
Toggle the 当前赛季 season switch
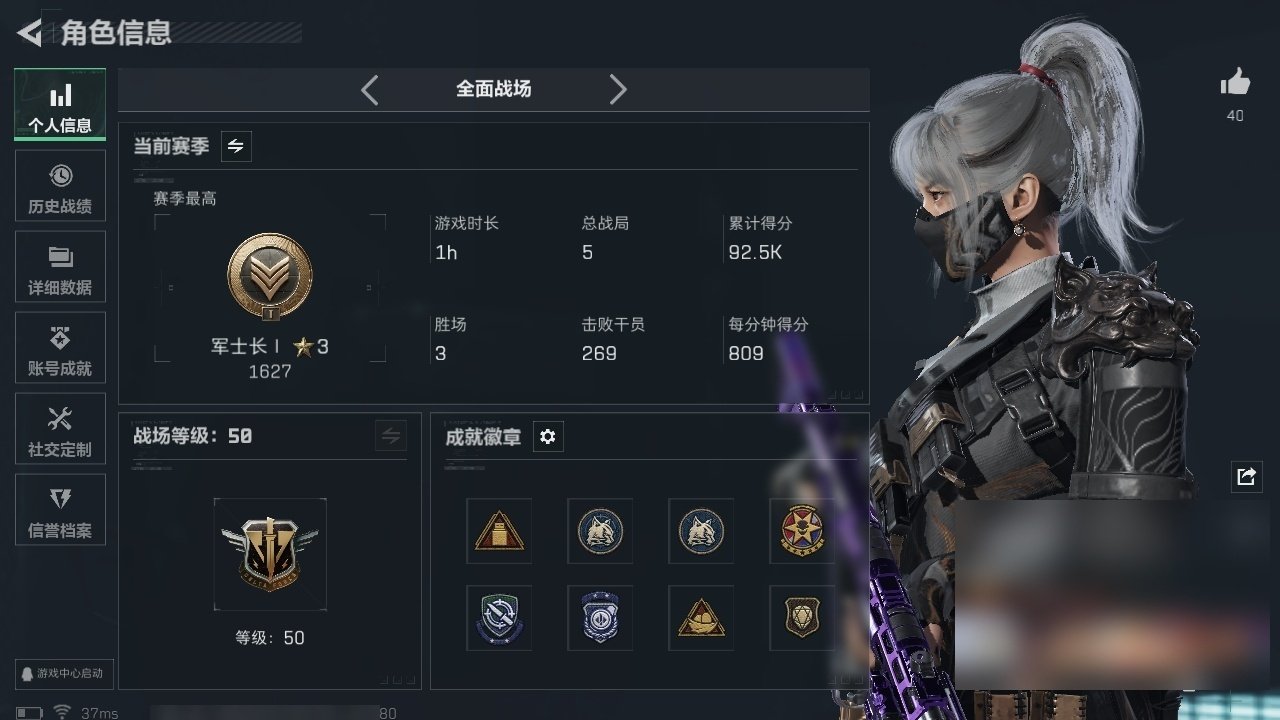(x=236, y=146)
